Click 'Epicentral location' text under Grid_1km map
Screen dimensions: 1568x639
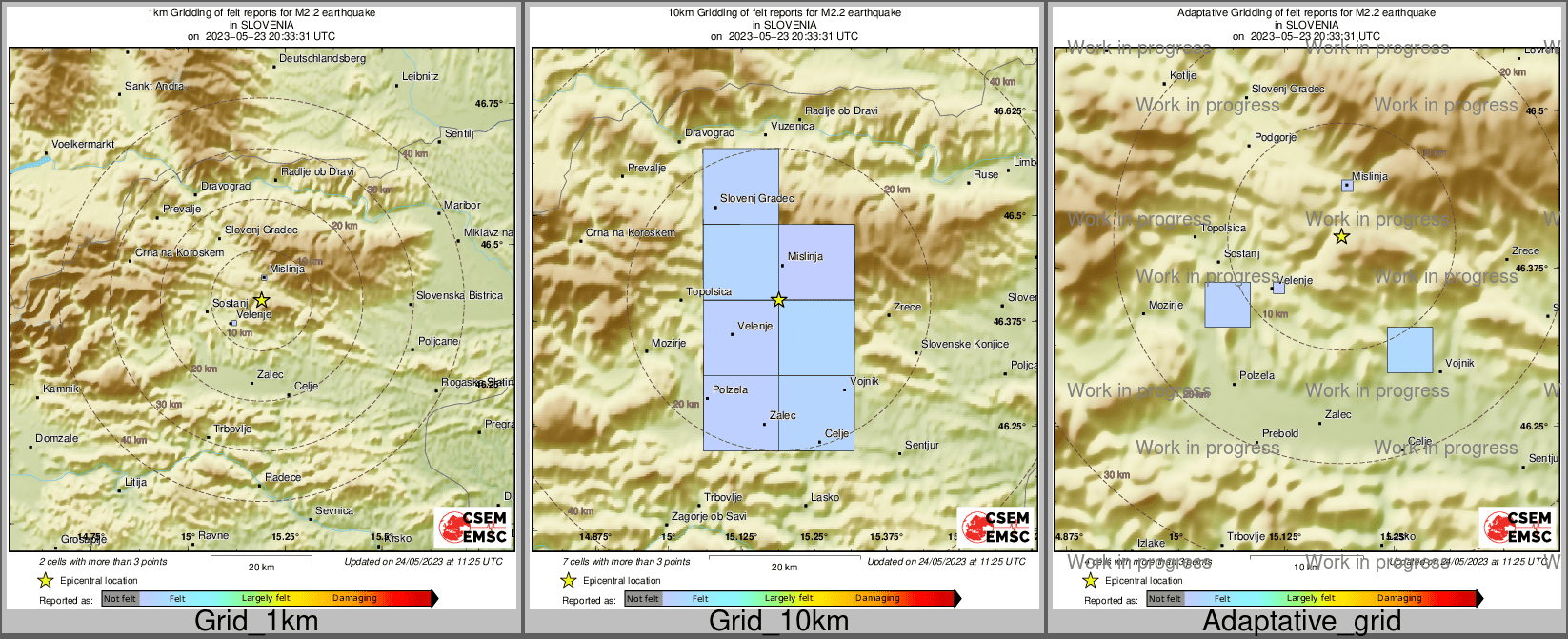[x=99, y=581]
